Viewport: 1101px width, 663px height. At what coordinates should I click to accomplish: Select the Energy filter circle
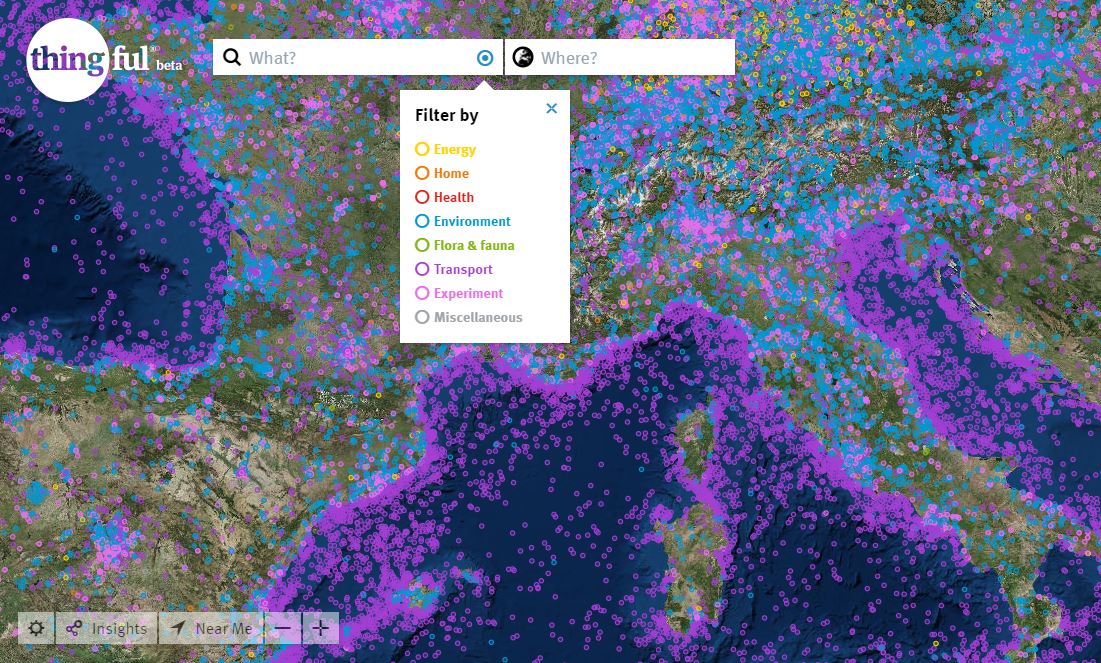coord(422,149)
